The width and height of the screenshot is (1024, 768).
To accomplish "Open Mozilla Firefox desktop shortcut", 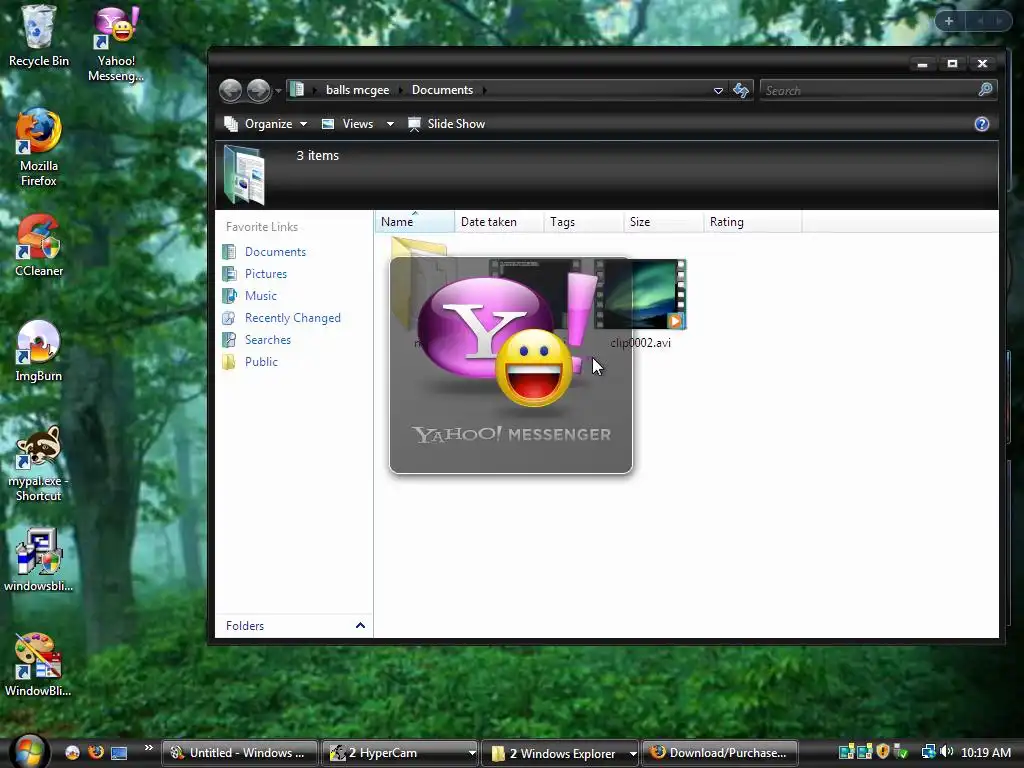I will [x=39, y=148].
